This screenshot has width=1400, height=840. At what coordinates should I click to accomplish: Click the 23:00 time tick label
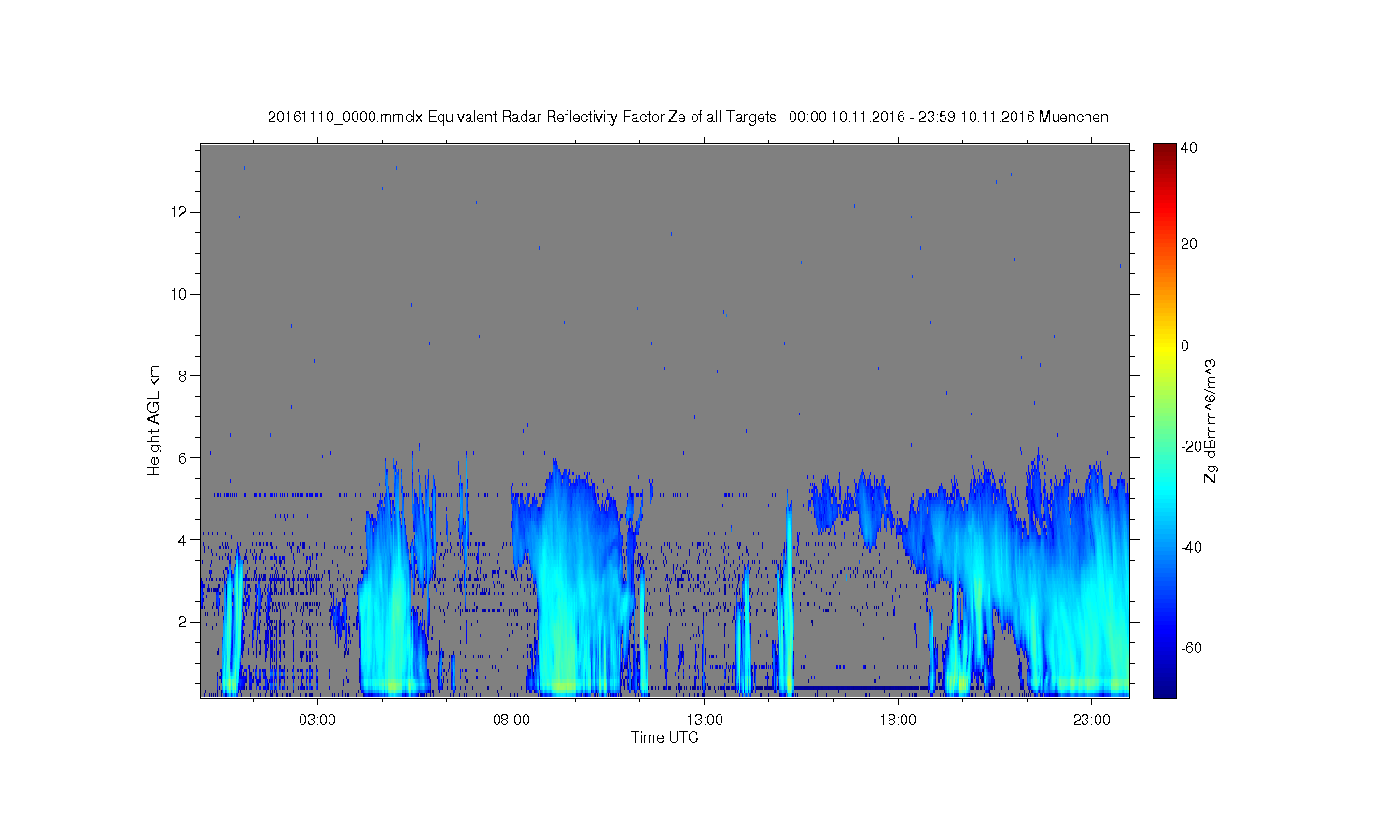pyautogui.click(x=1092, y=721)
